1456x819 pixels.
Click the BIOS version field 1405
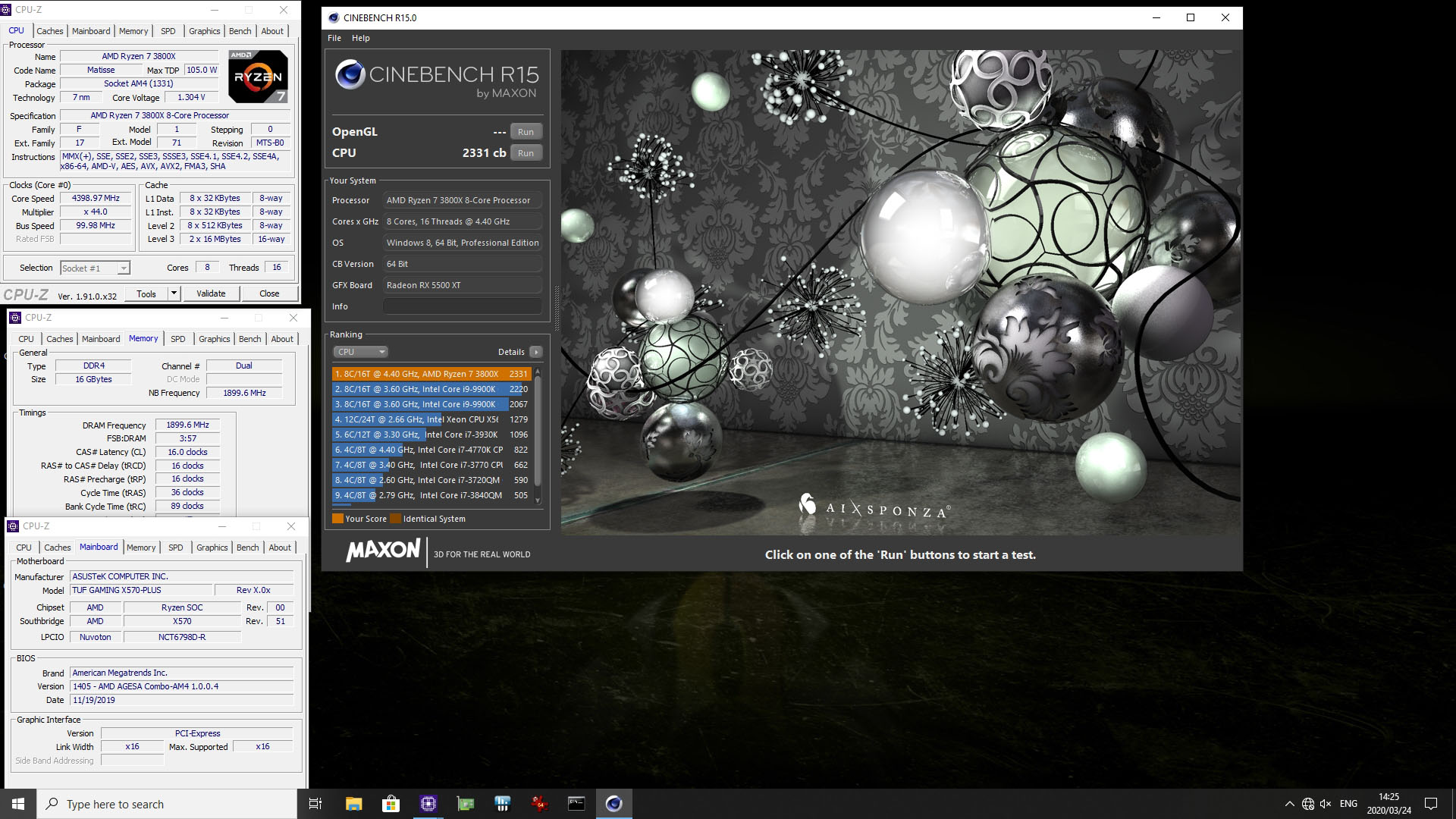click(181, 686)
